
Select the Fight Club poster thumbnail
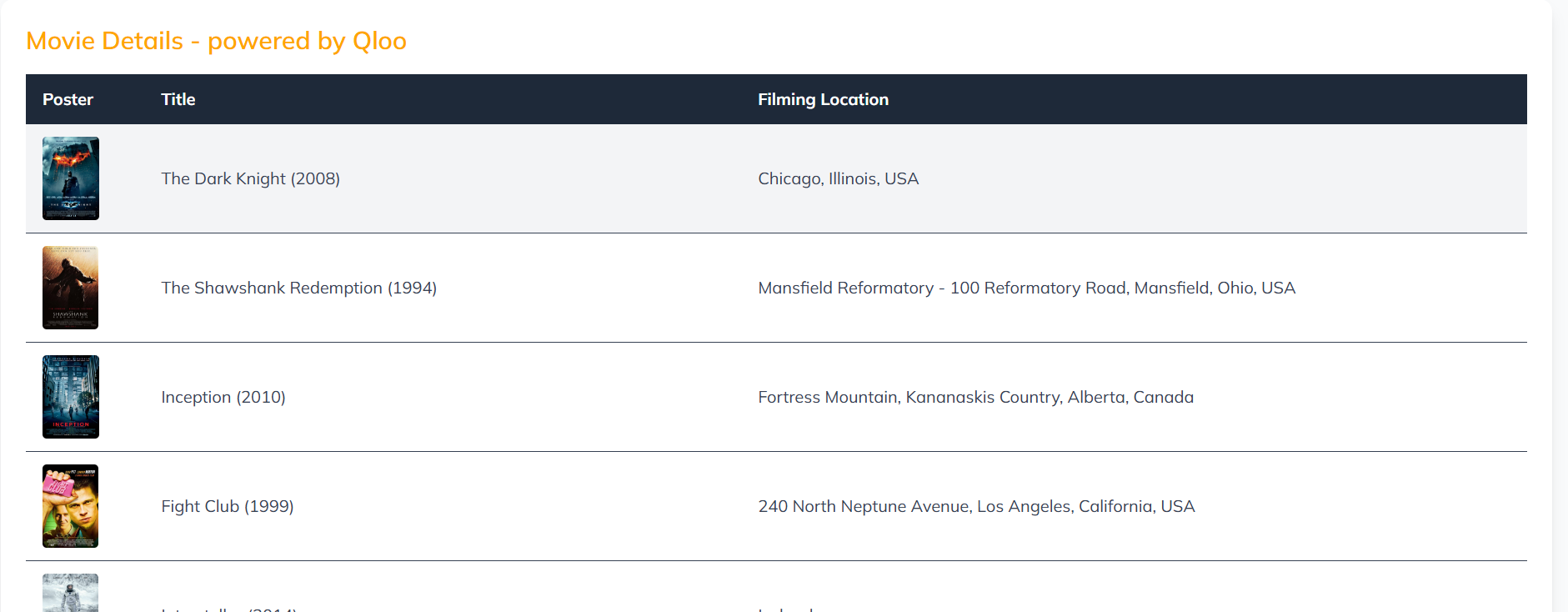click(71, 506)
